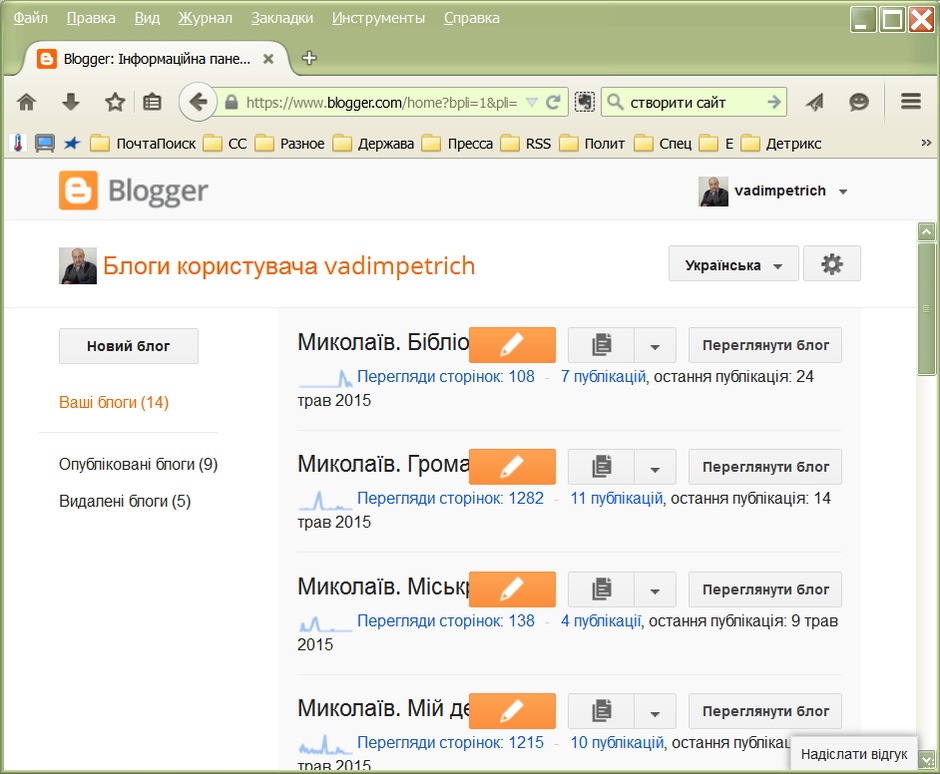Click the bookmark star icon in toolbar
940x774 pixels.
(x=115, y=103)
